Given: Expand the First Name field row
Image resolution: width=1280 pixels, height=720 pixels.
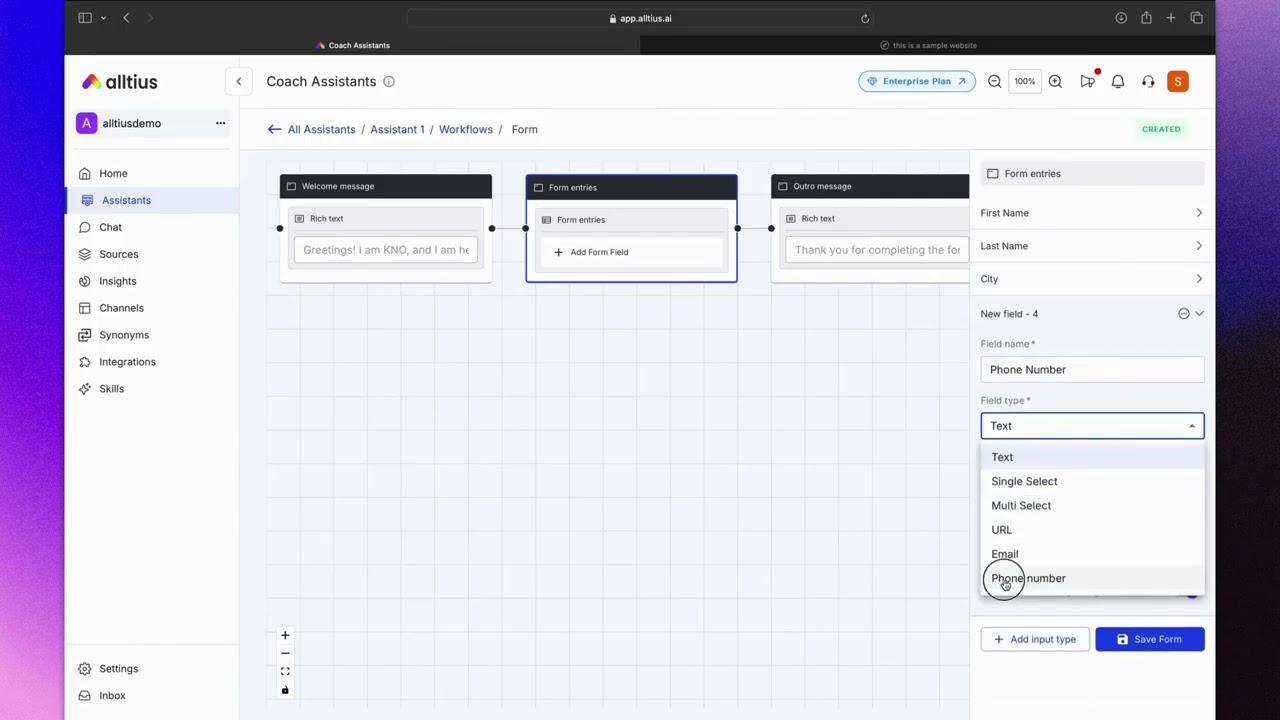Looking at the screenshot, I should coord(1092,213).
